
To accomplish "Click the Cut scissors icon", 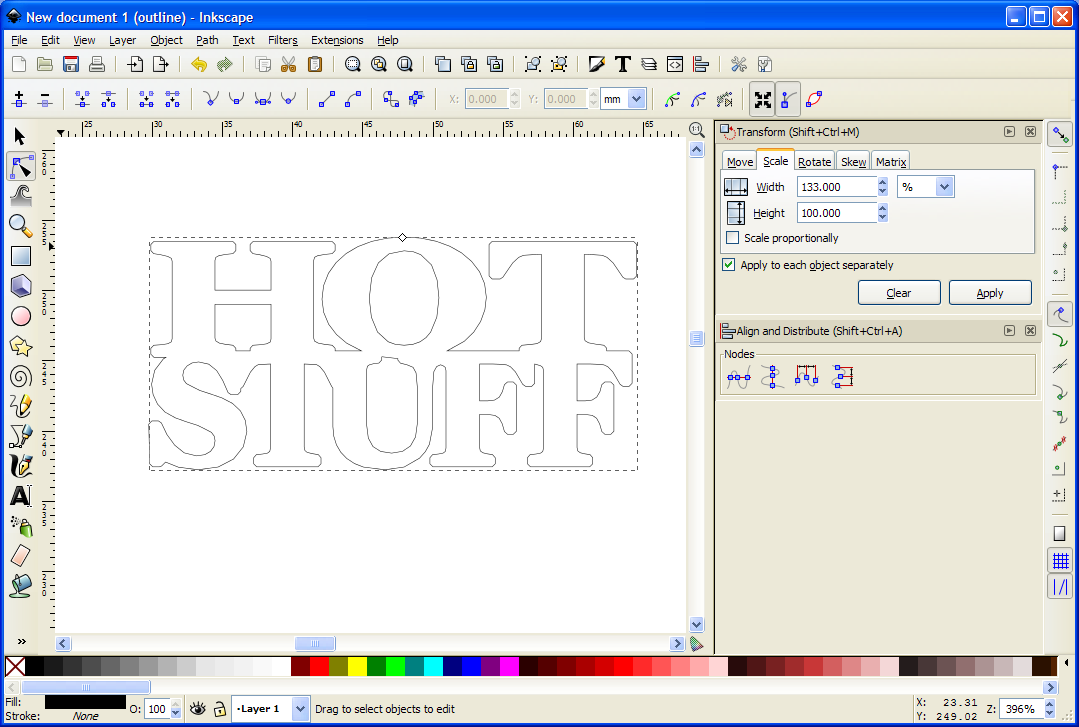I will point(288,65).
